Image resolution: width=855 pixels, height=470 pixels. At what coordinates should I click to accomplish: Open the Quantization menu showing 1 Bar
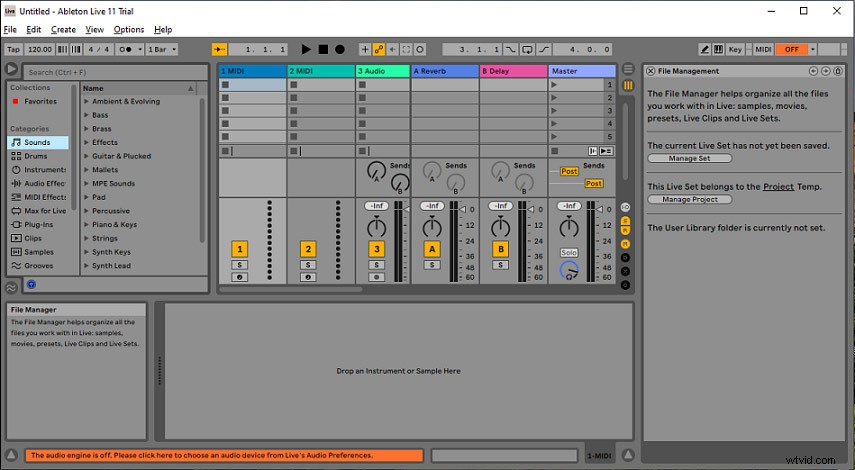(162, 50)
